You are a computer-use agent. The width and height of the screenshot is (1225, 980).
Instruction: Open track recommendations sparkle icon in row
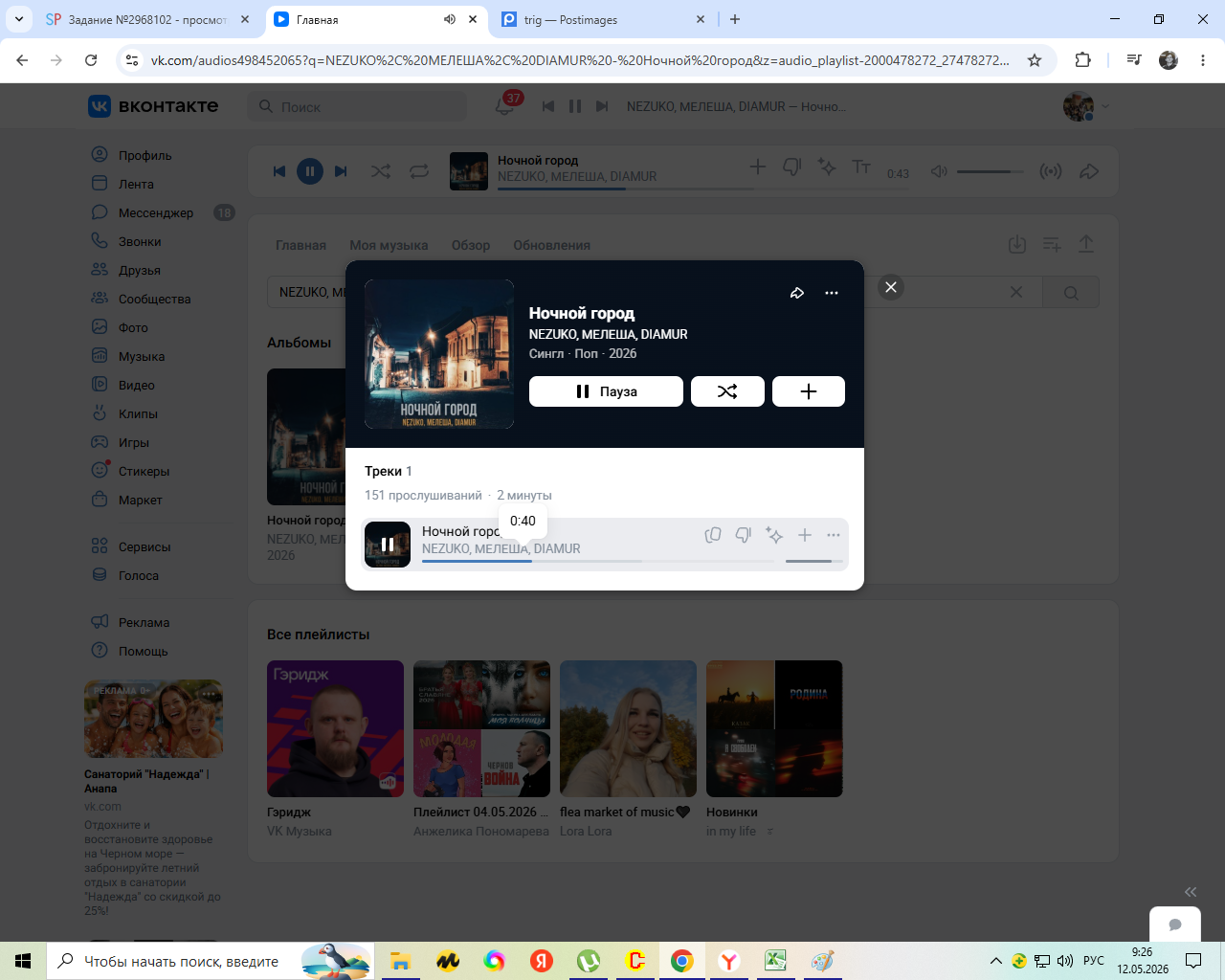point(774,535)
